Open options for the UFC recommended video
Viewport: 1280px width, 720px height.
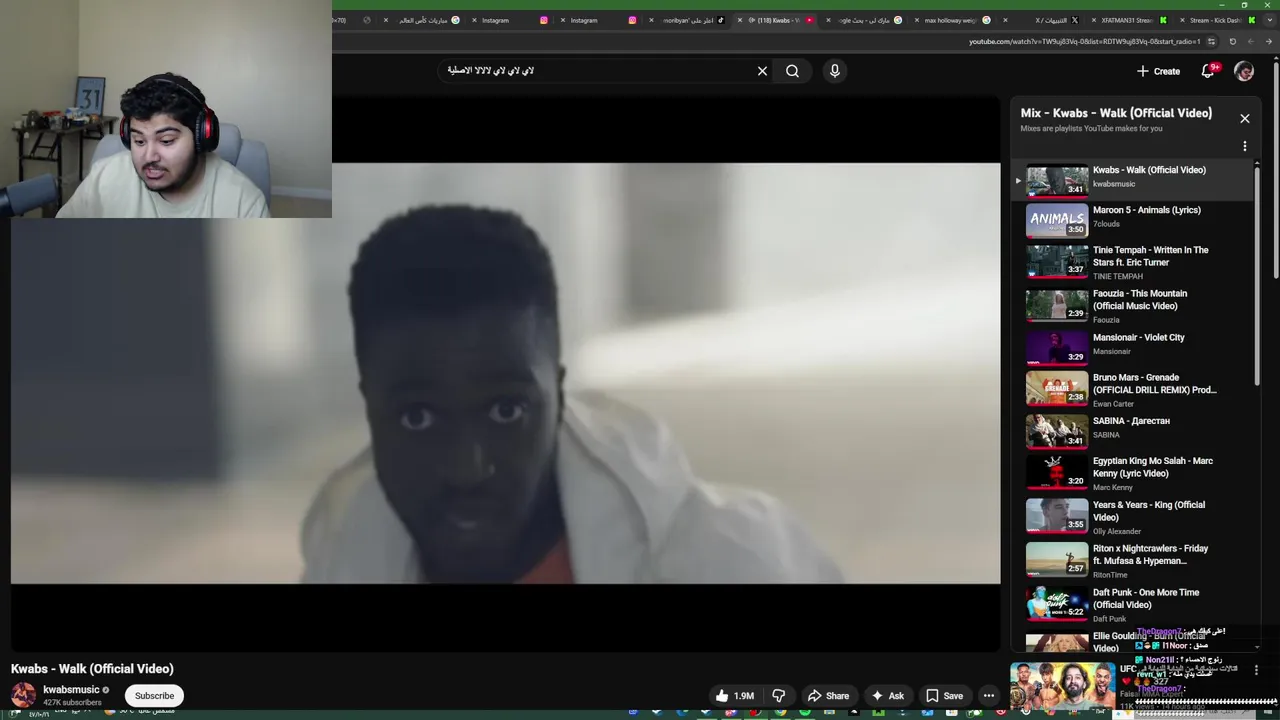(x=1257, y=670)
